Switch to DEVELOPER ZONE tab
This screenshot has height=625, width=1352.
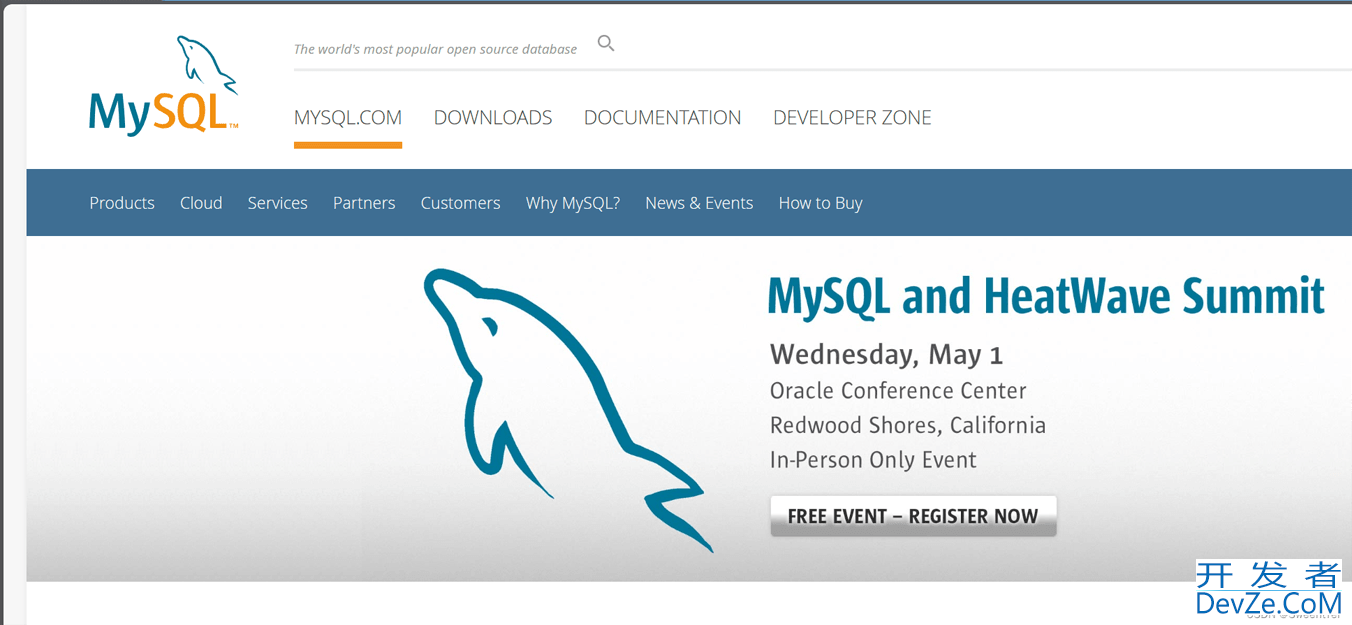(x=852, y=118)
